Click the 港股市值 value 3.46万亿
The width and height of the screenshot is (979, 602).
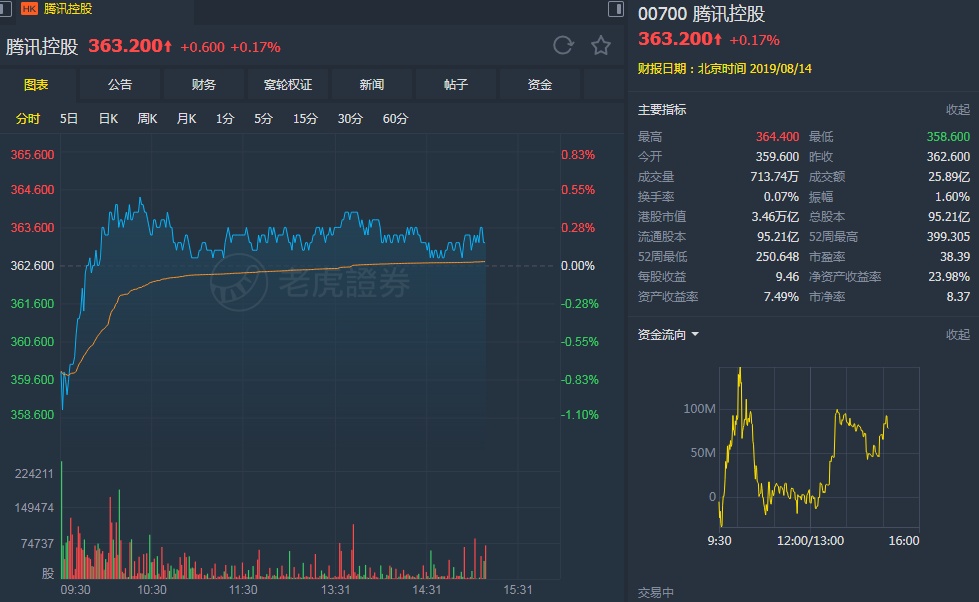[x=775, y=217]
